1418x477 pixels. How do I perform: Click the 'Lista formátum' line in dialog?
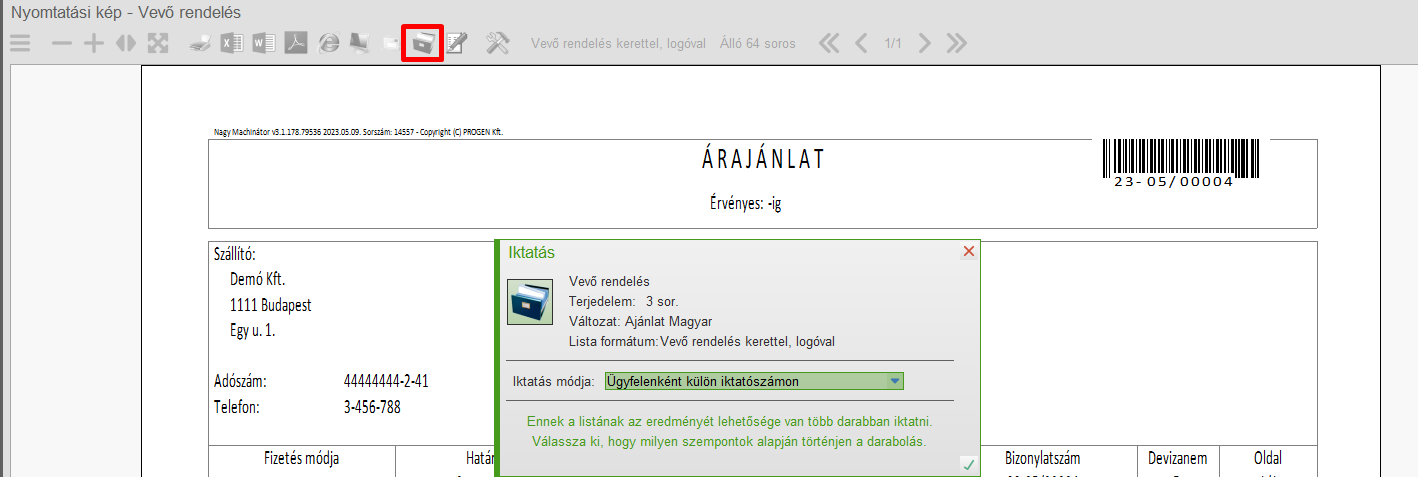[x=701, y=341]
